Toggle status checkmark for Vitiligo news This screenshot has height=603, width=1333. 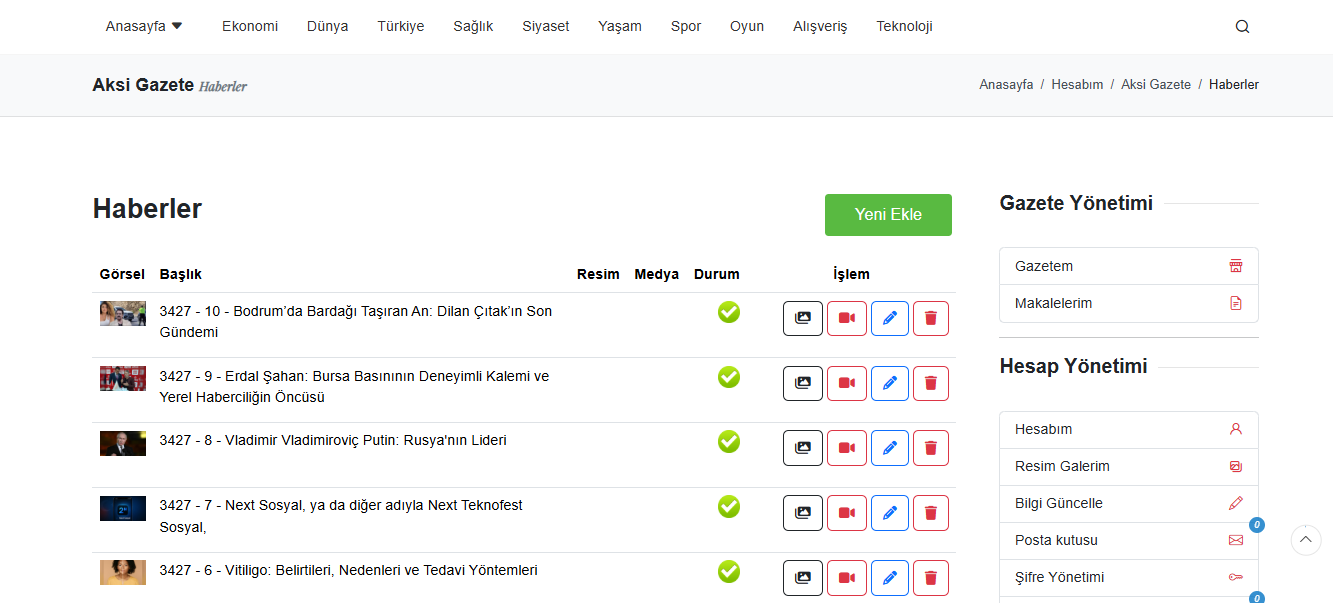[x=729, y=571]
